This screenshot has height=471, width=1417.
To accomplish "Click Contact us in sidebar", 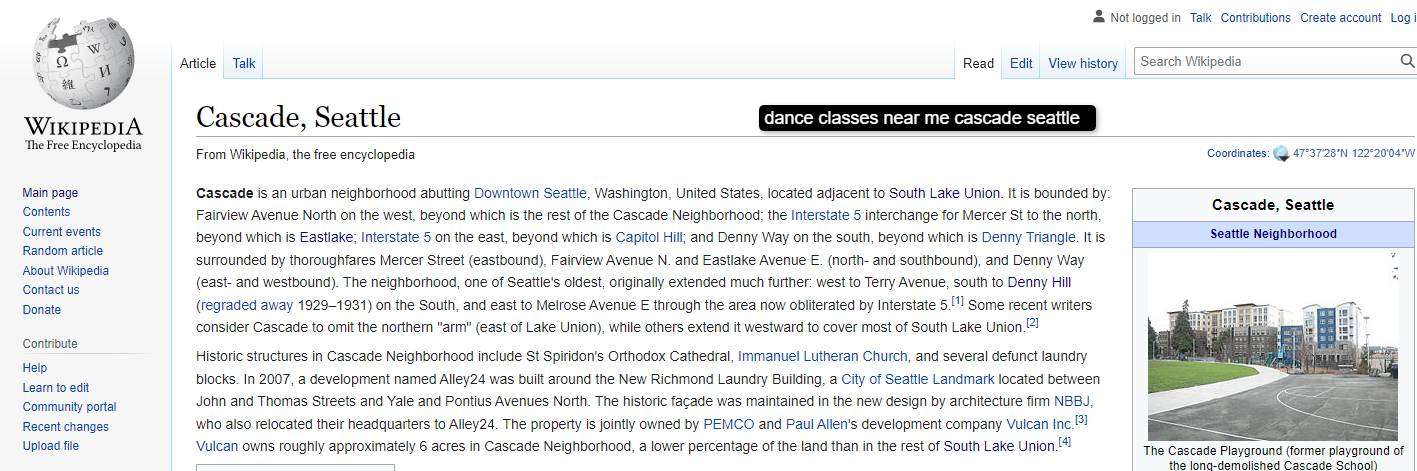I will (50, 290).
